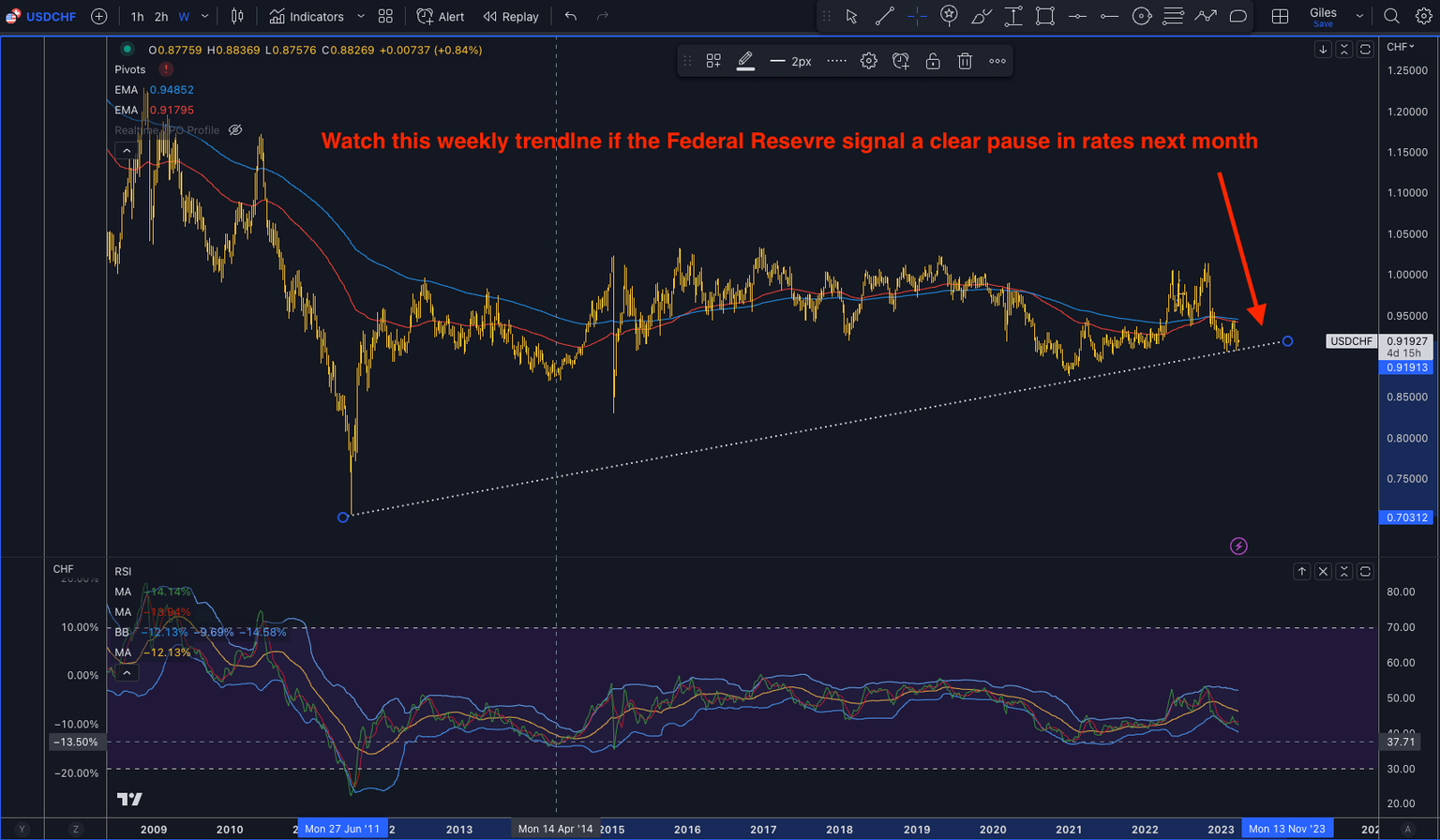Lock the drawing with the padlock icon
The height and width of the screenshot is (840, 1440).
pyautogui.click(x=933, y=60)
